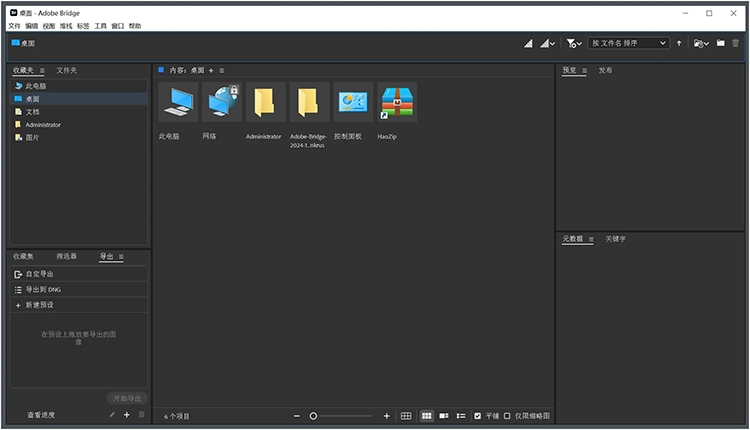Open the 按文件名排序 sort dropdown
Screen dimensions: 750x430
tap(628, 43)
